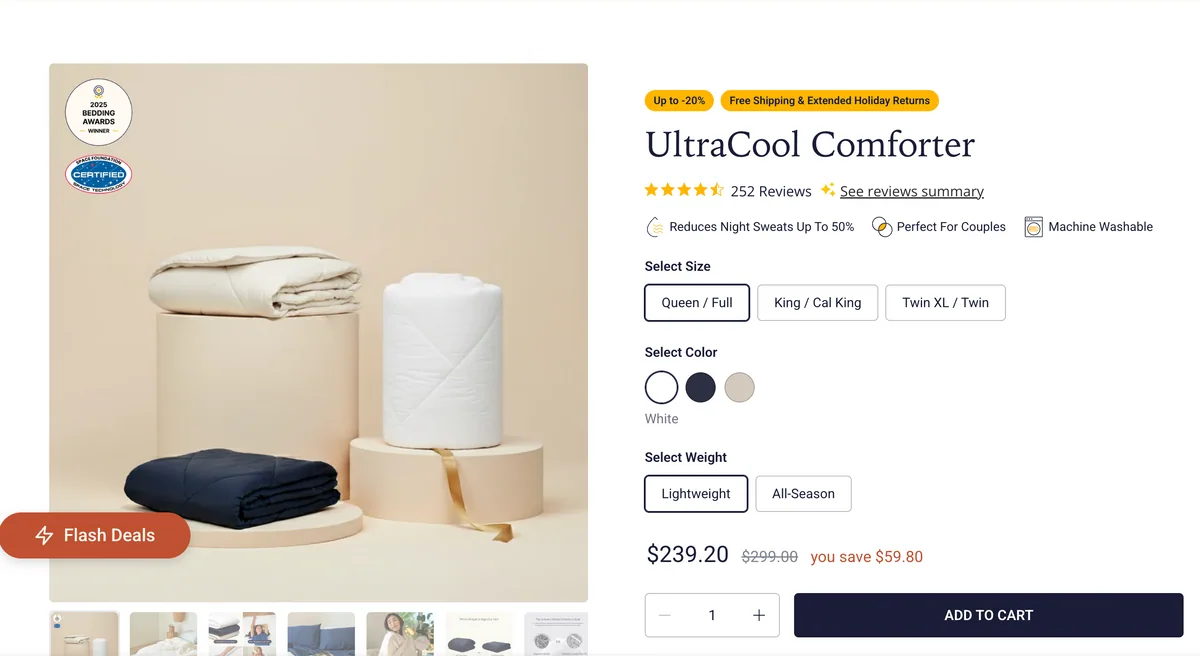The height and width of the screenshot is (656, 1200).
Task: Decrease quantity with the minus button
Action: click(665, 615)
